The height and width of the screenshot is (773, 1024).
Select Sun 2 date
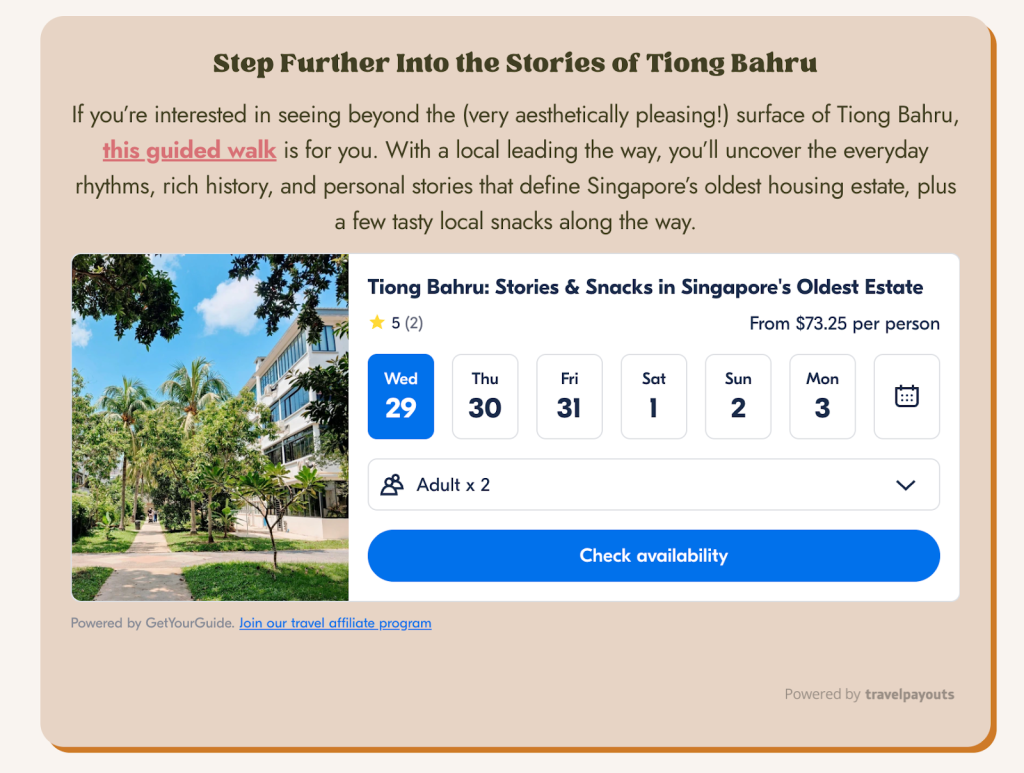738,396
